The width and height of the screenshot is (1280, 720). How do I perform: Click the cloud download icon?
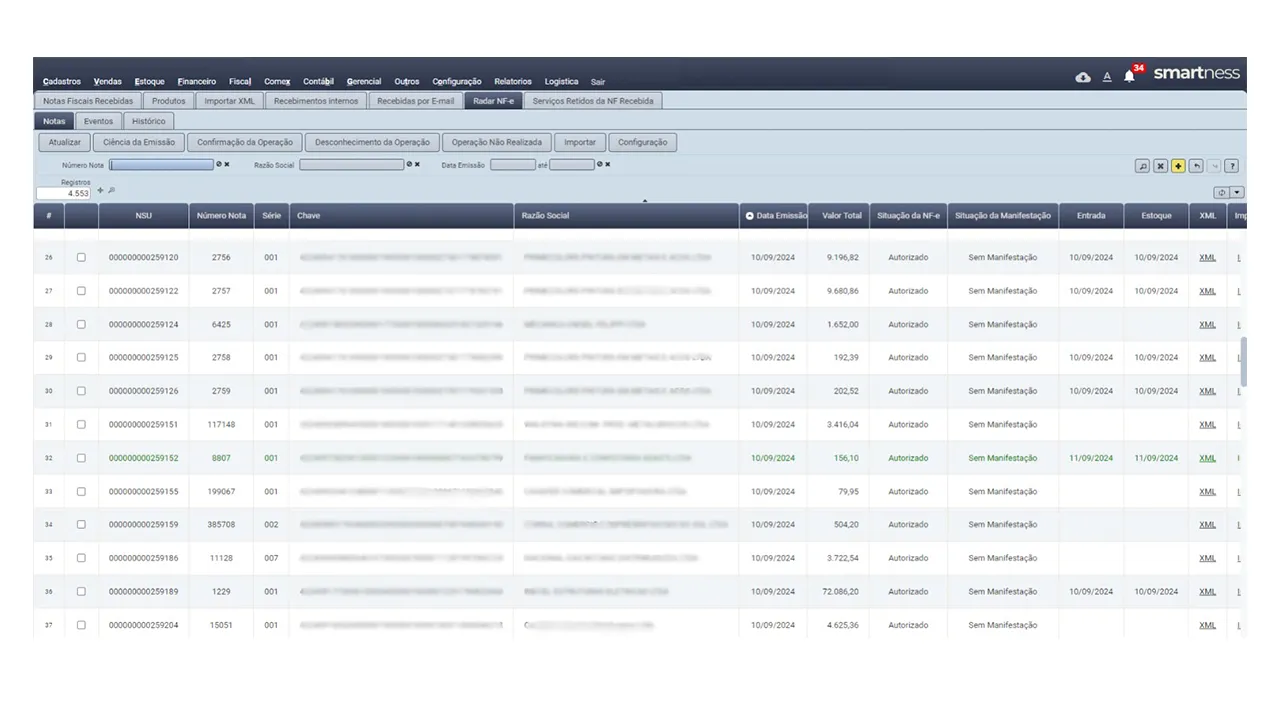(1083, 77)
